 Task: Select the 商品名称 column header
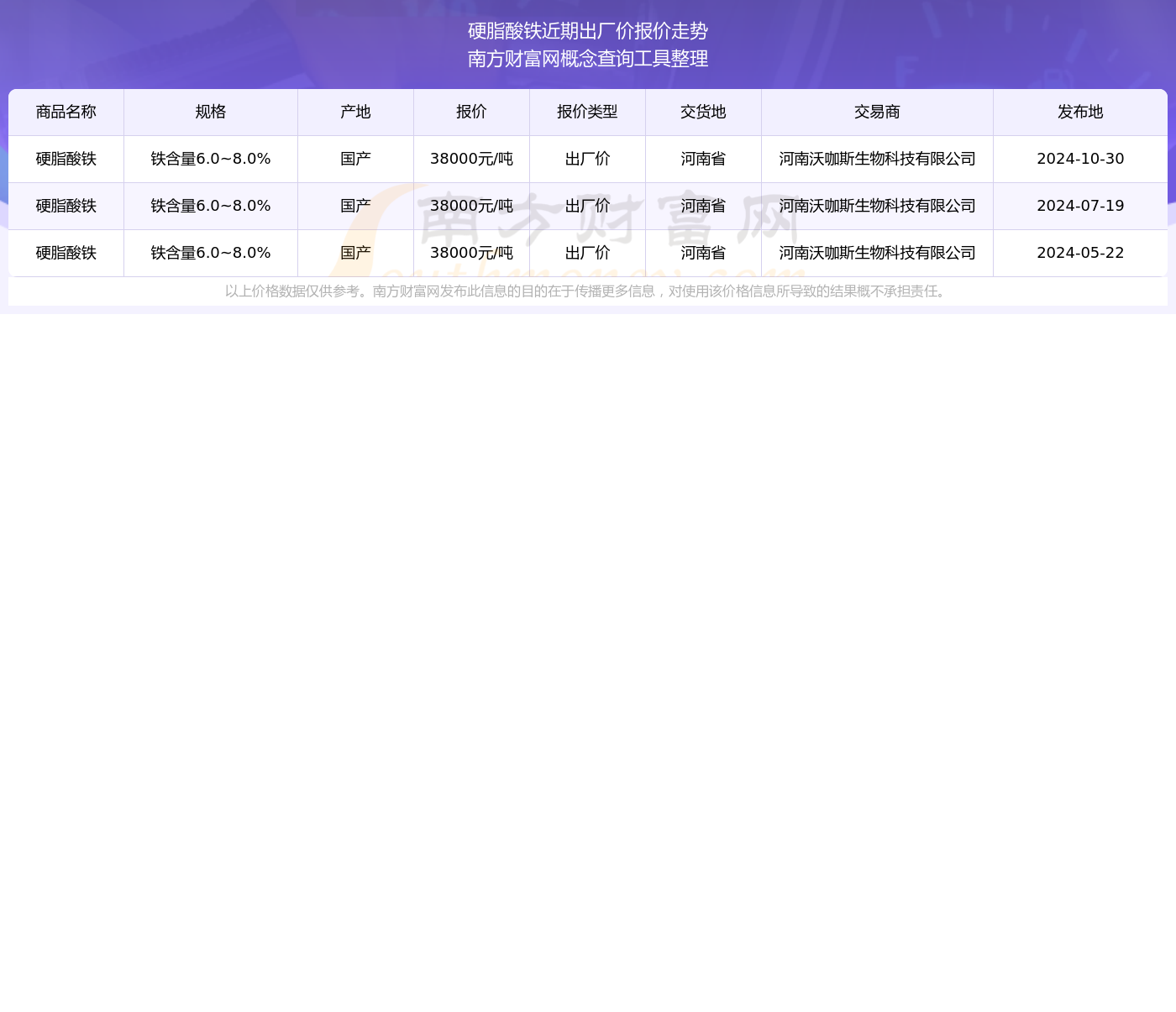66,112
